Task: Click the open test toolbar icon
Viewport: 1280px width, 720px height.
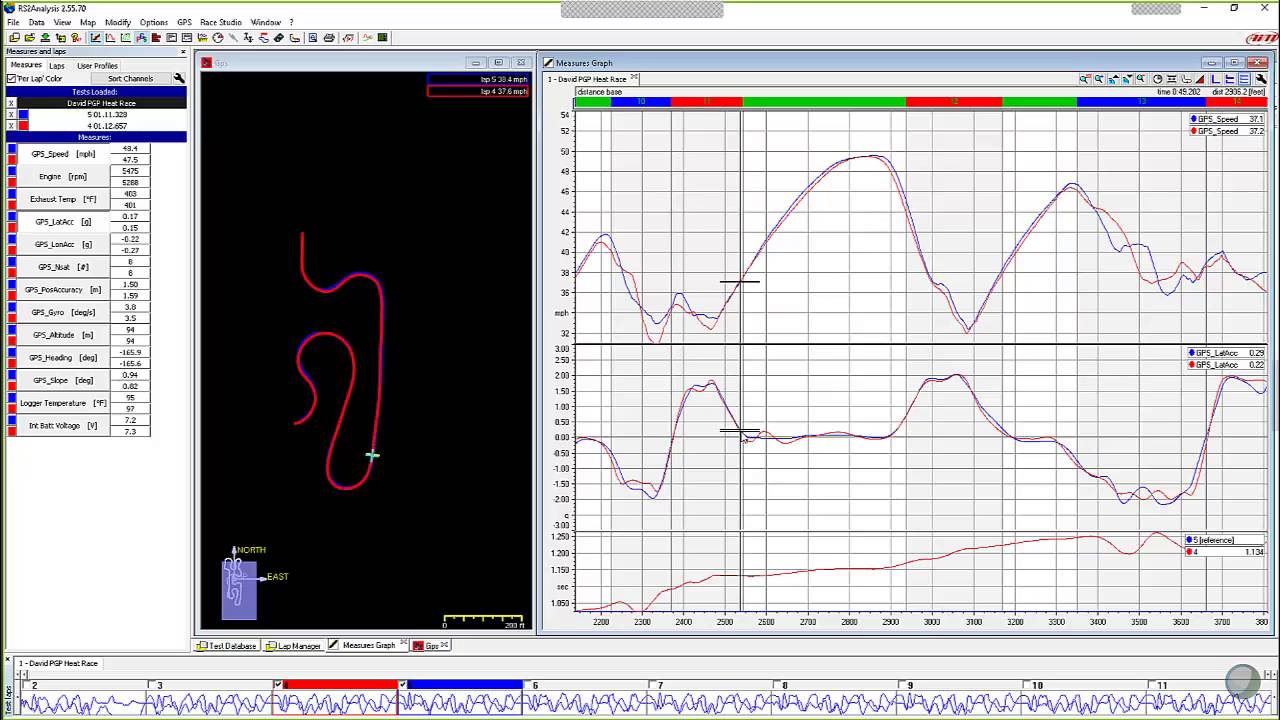Action: click(x=30, y=38)
